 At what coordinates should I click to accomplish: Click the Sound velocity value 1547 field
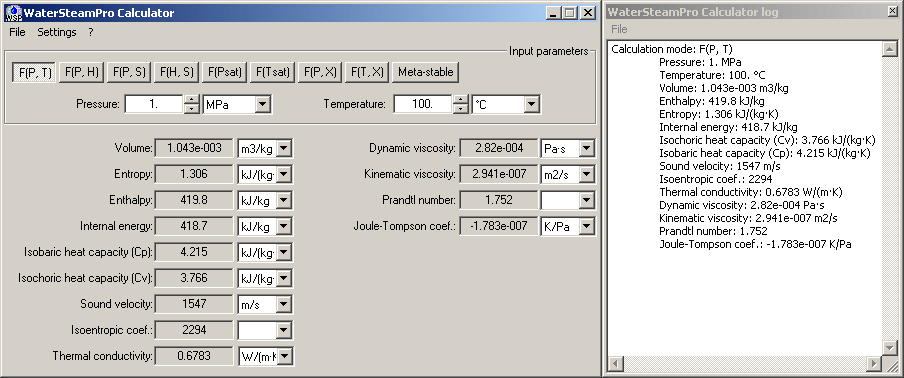(x=194, y=304)
